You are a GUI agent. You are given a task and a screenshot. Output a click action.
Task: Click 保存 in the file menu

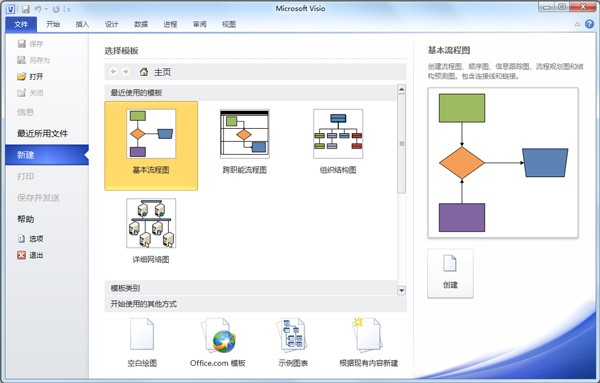(30, 44)
